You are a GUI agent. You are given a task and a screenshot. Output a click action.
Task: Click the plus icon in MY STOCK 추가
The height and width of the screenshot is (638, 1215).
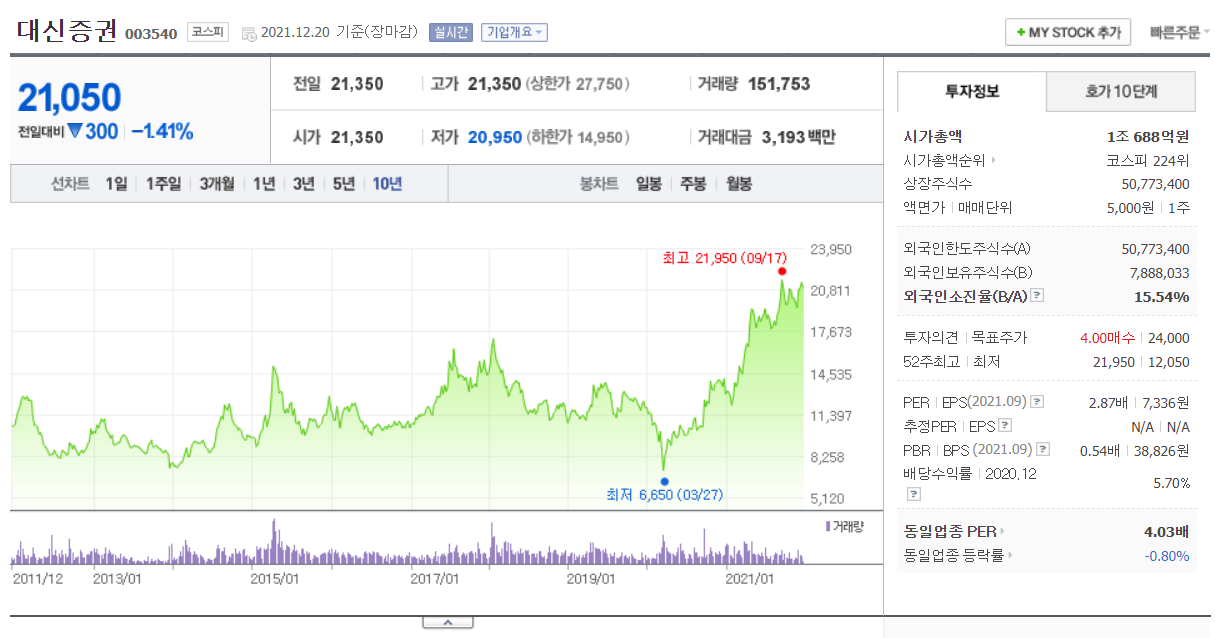(x=1020, y=33)
